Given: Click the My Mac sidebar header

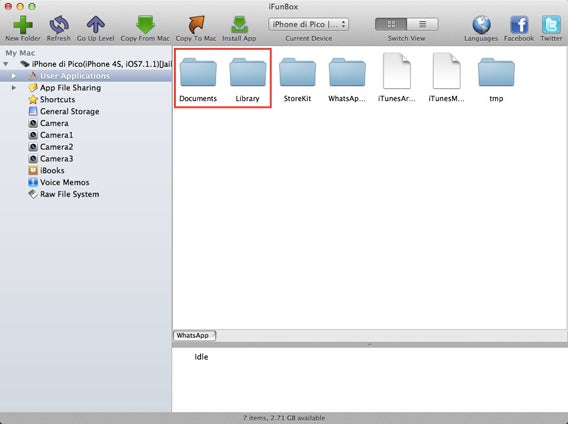Looking at the screenshot, I should [x=20, y=53].
